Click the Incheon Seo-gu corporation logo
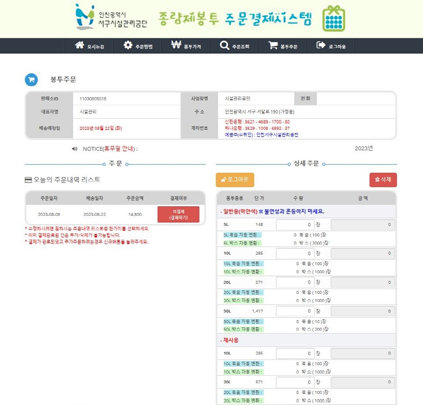This screenshot has width=423, height=405. (111, 18)
